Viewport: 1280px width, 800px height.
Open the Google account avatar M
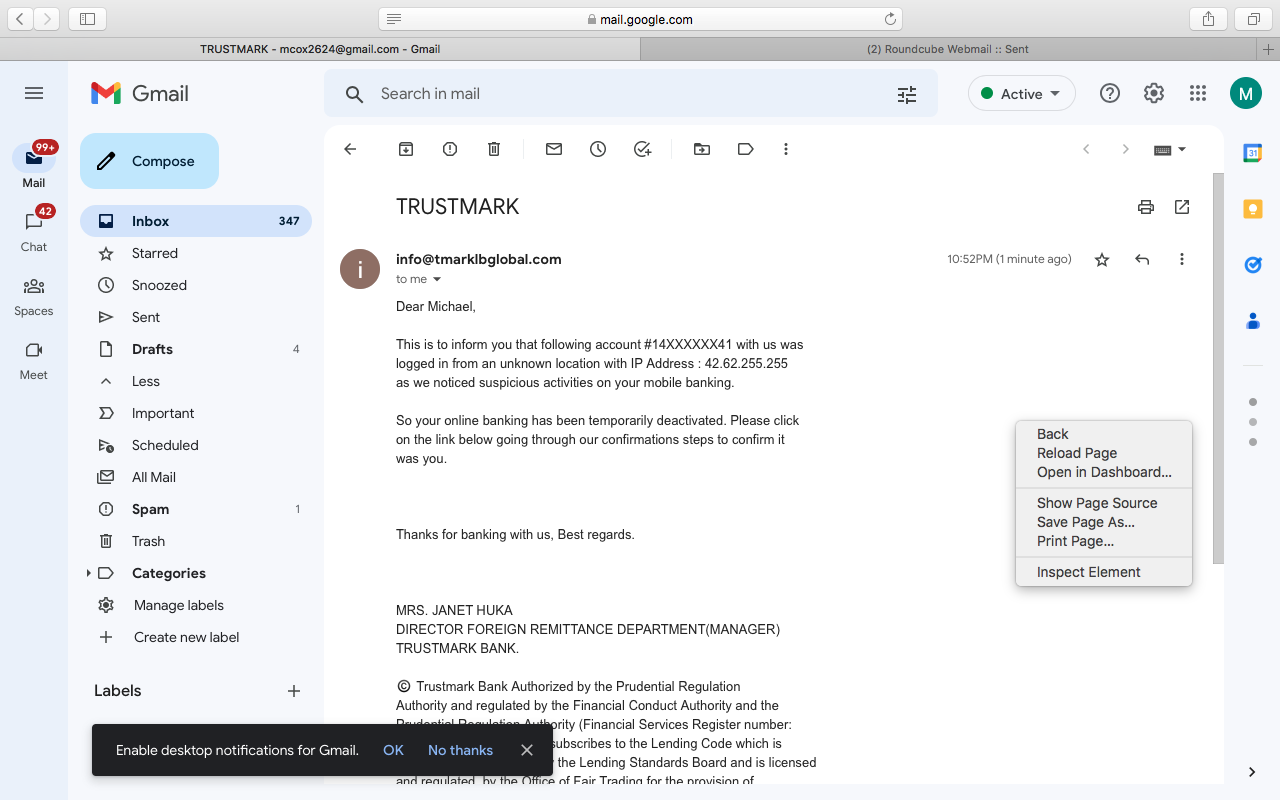(1246, 94)
